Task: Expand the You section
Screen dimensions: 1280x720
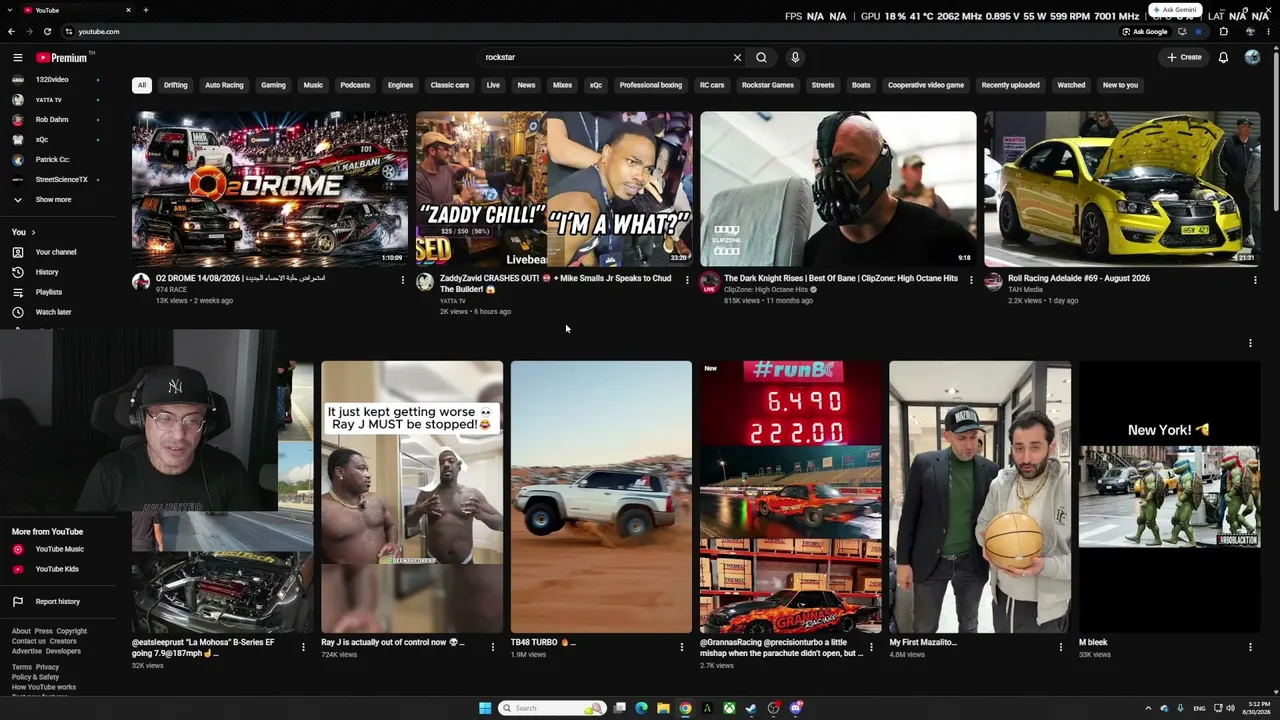Action: pyautogui.click(x=23, y=232)
